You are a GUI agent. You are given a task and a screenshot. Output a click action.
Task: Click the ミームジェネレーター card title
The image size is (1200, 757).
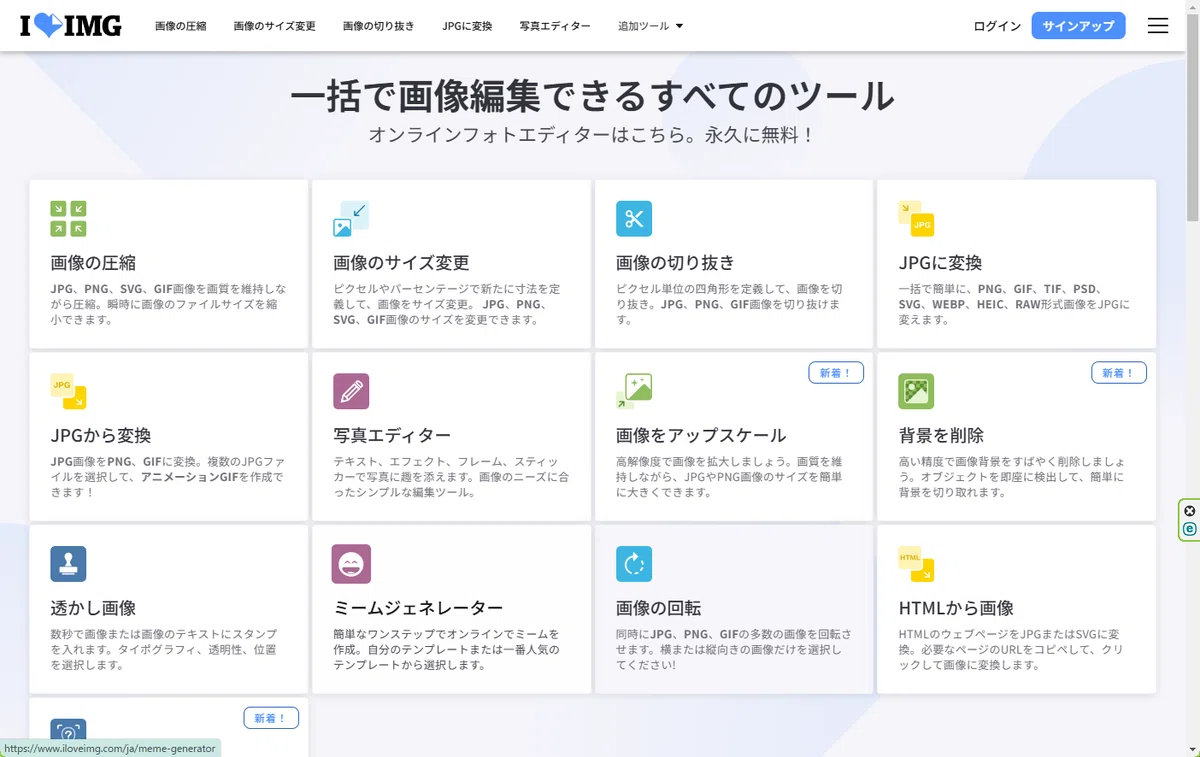tap(418, 608)
